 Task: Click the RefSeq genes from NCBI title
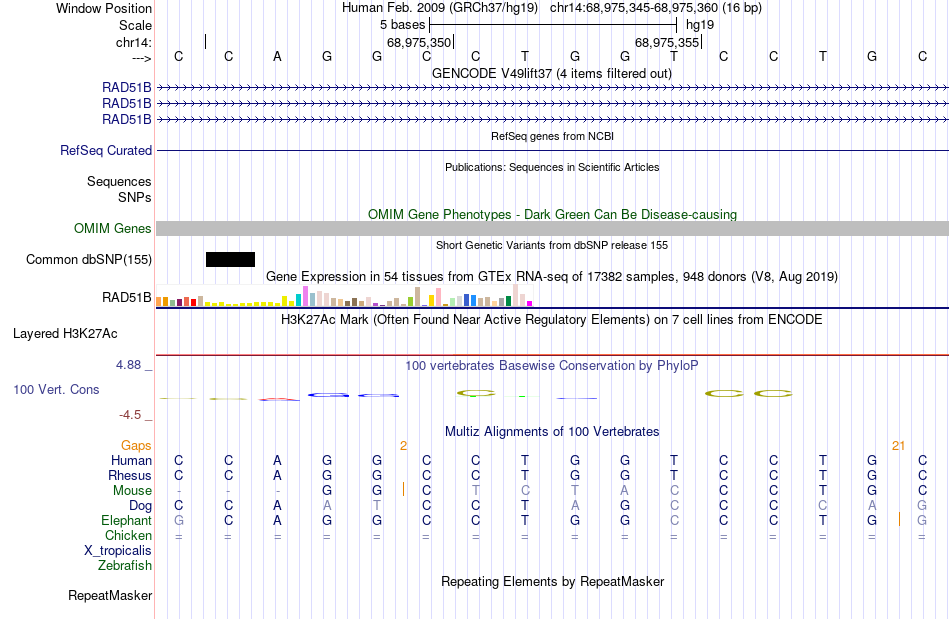pos(553,136)
